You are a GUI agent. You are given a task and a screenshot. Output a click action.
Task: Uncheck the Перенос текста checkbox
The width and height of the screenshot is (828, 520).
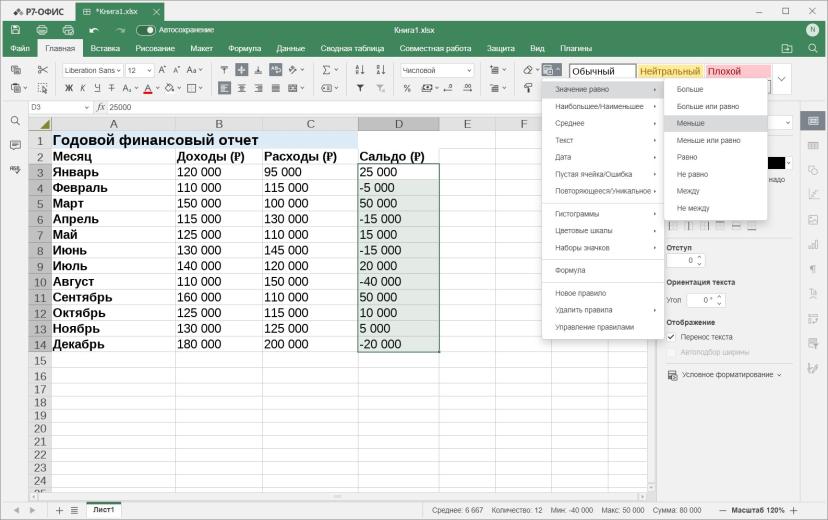click(671, 337)
